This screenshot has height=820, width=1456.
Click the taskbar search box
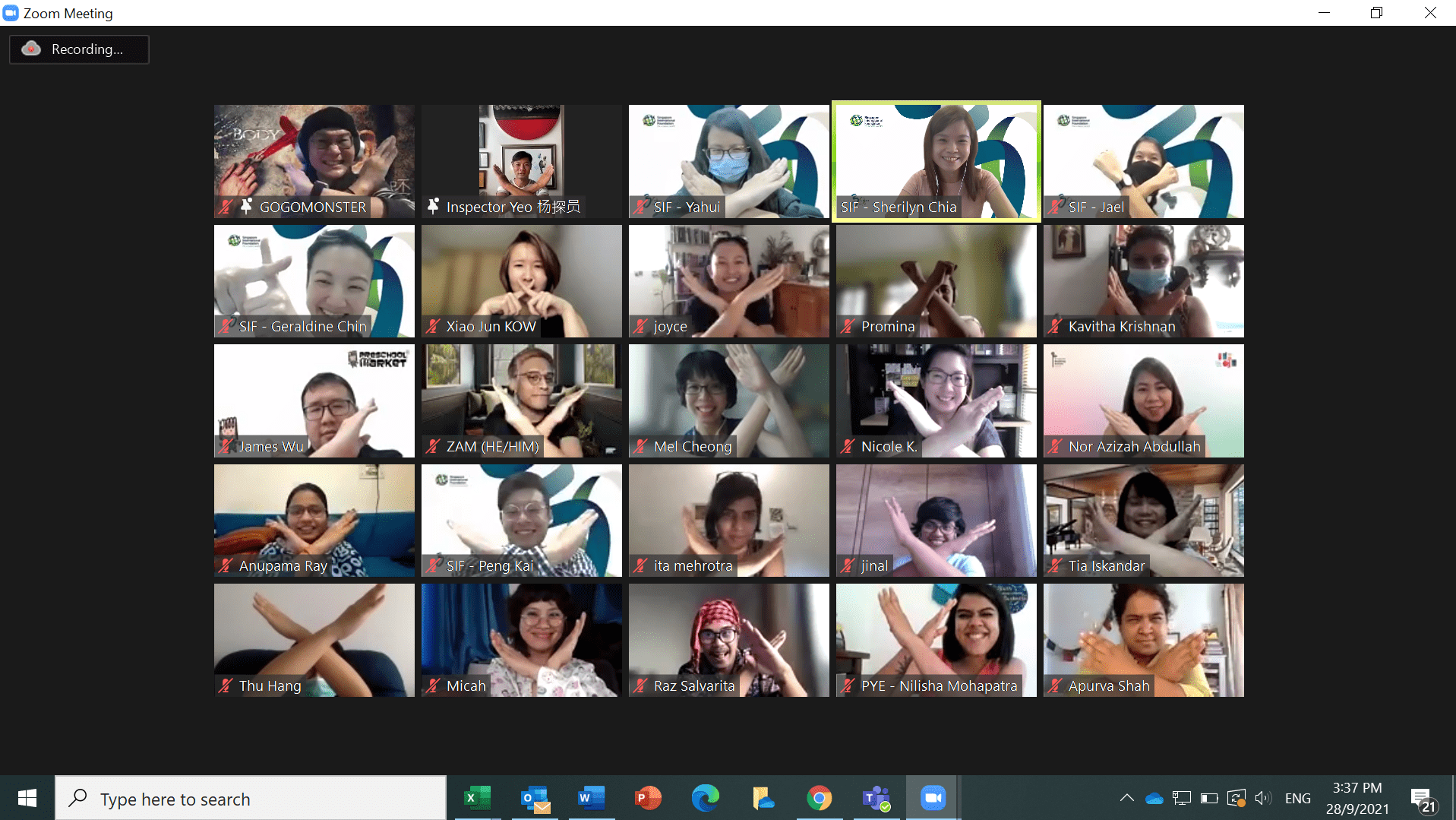(251, 799)
